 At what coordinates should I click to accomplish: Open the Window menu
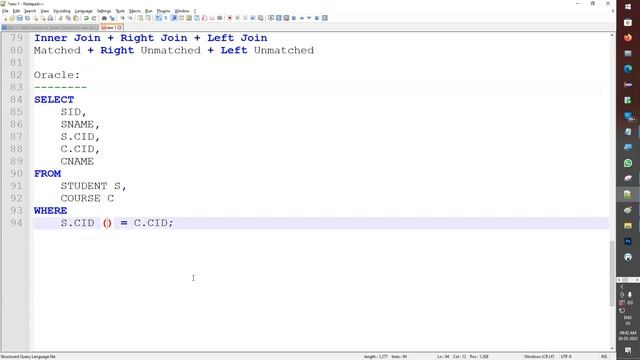pos(182,11)
